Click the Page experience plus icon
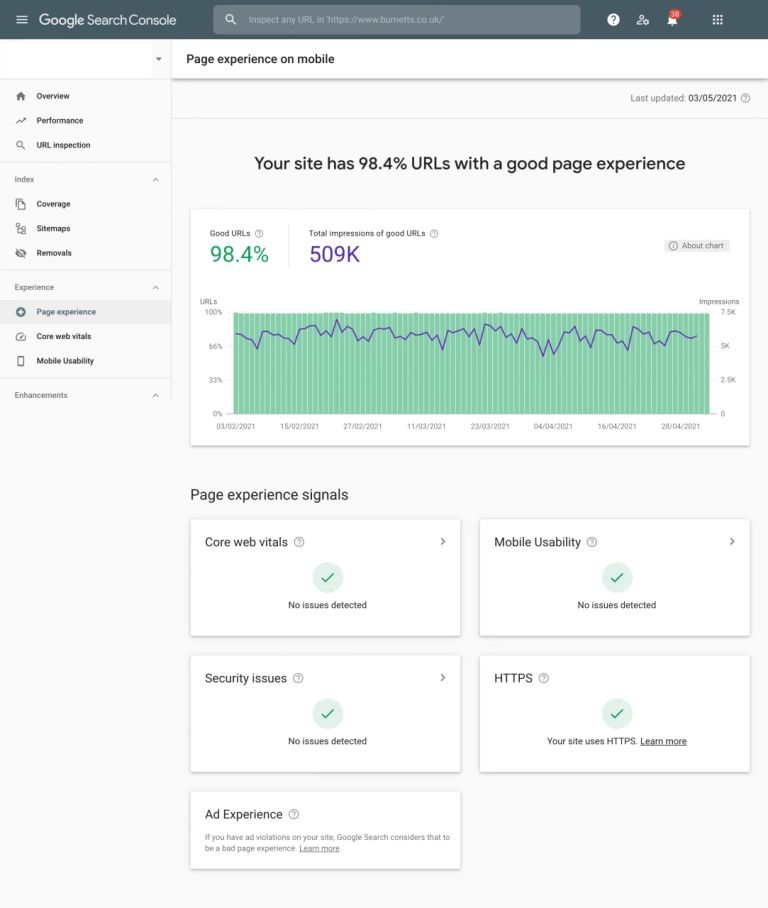The height and width of the screenshot is (908, 768). (21, 312)
